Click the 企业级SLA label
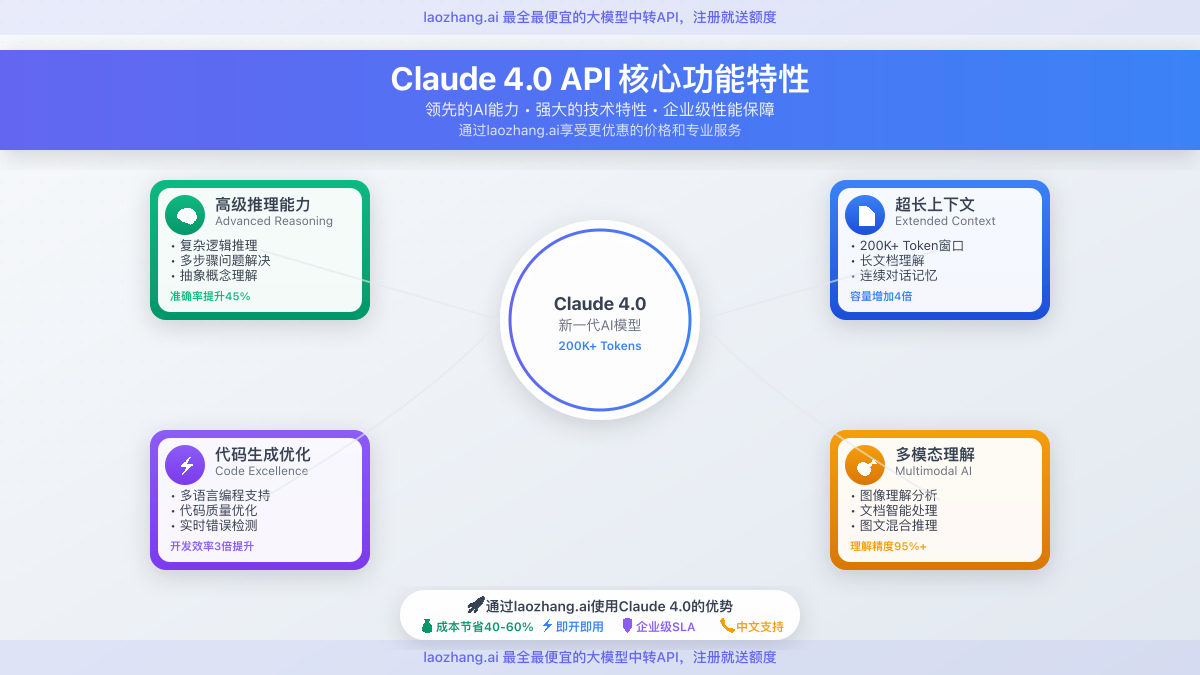This screenshot has height=675, width=1200. tap(666, 627)
